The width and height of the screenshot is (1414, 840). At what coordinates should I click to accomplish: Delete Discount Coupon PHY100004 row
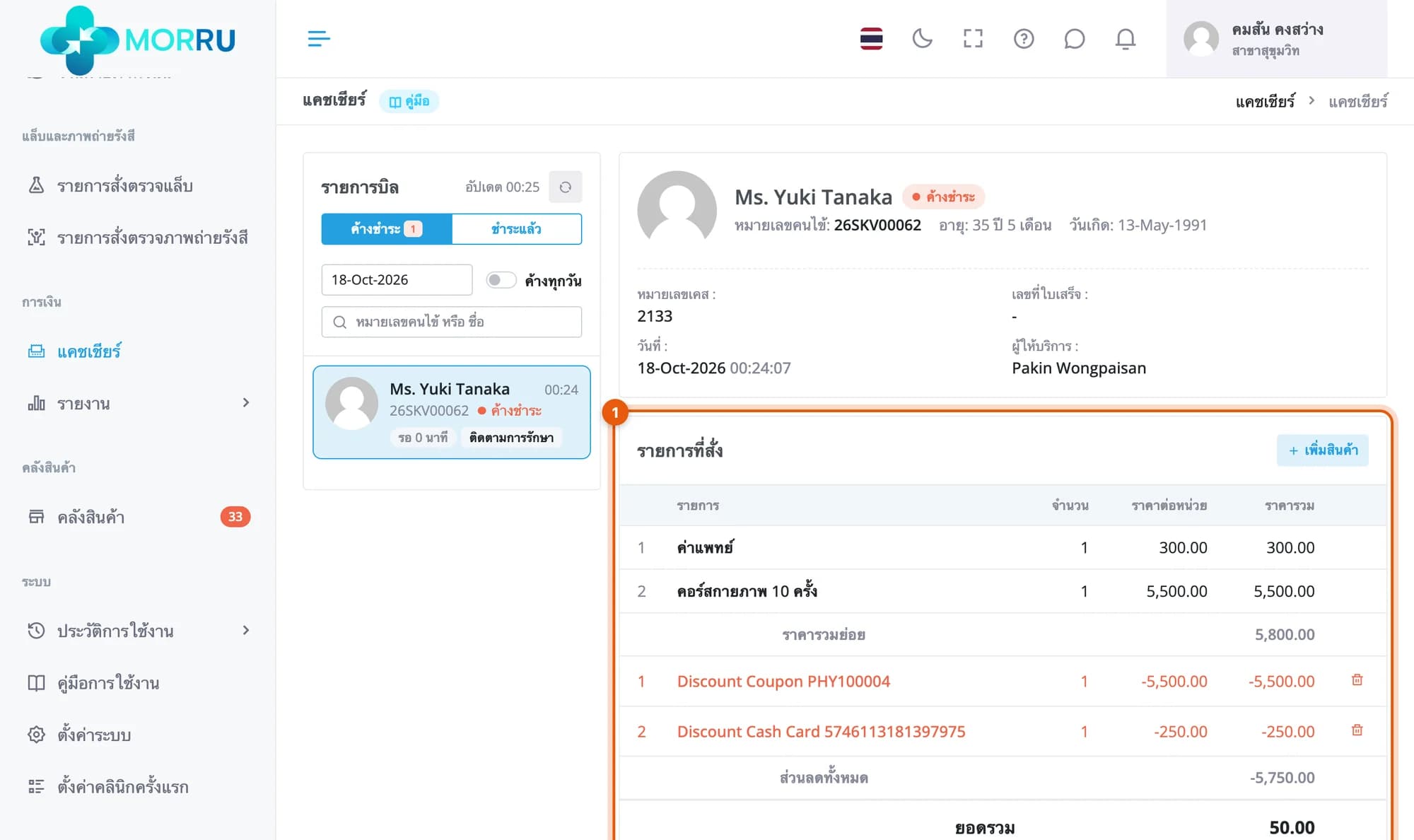pos(1357,680)
